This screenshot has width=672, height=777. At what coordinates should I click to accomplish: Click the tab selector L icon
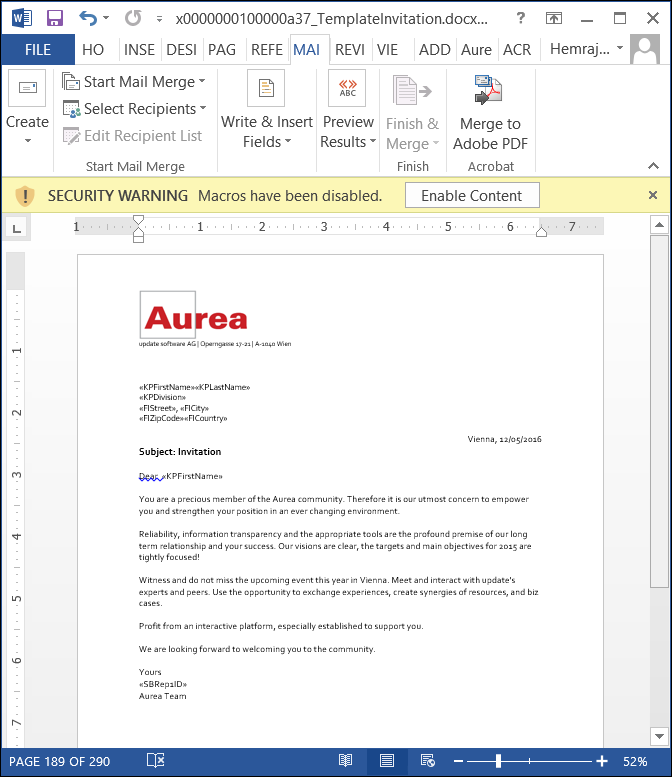coord(17,228)
